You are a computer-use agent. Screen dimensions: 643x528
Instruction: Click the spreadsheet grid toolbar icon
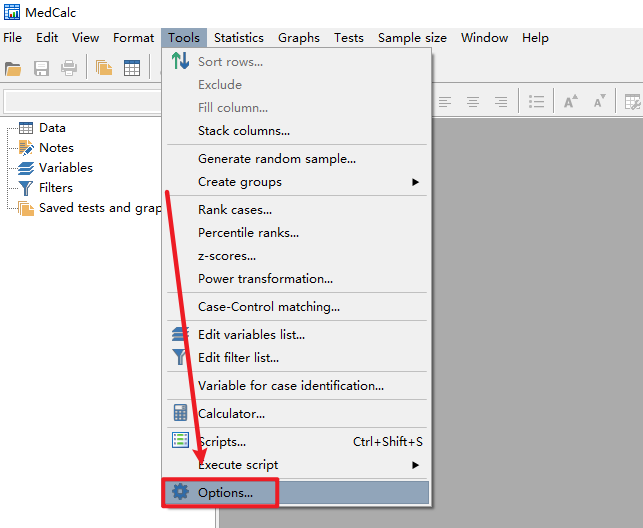pos(132,69)
